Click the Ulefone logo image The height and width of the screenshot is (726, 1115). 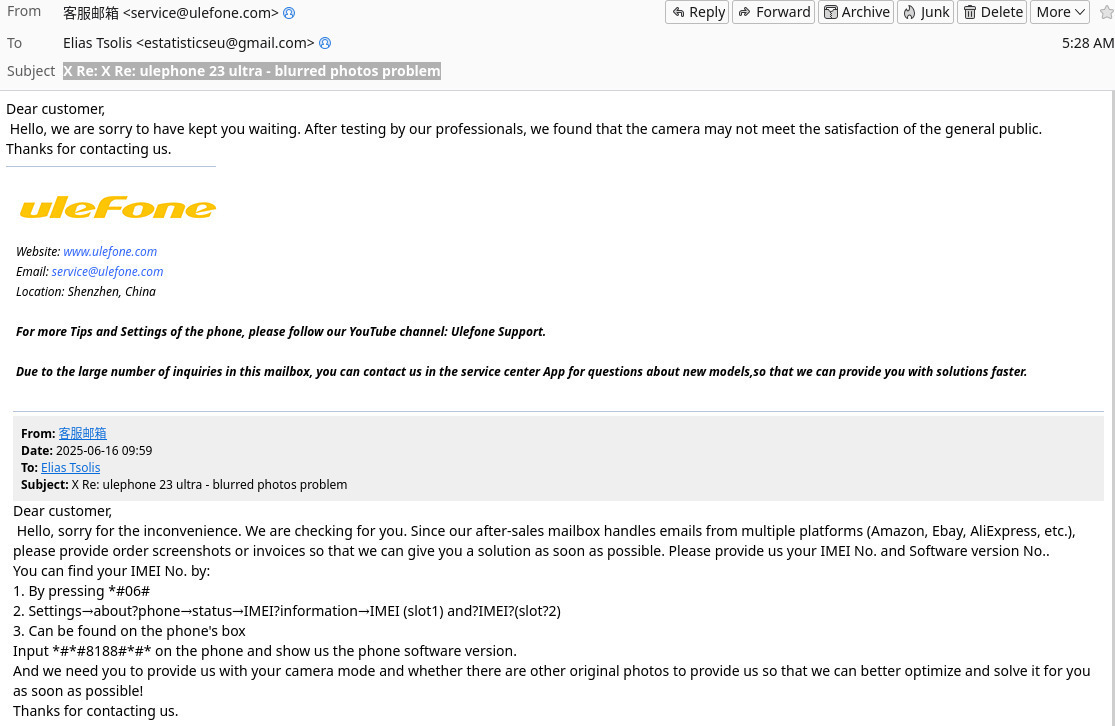point(118,208)
